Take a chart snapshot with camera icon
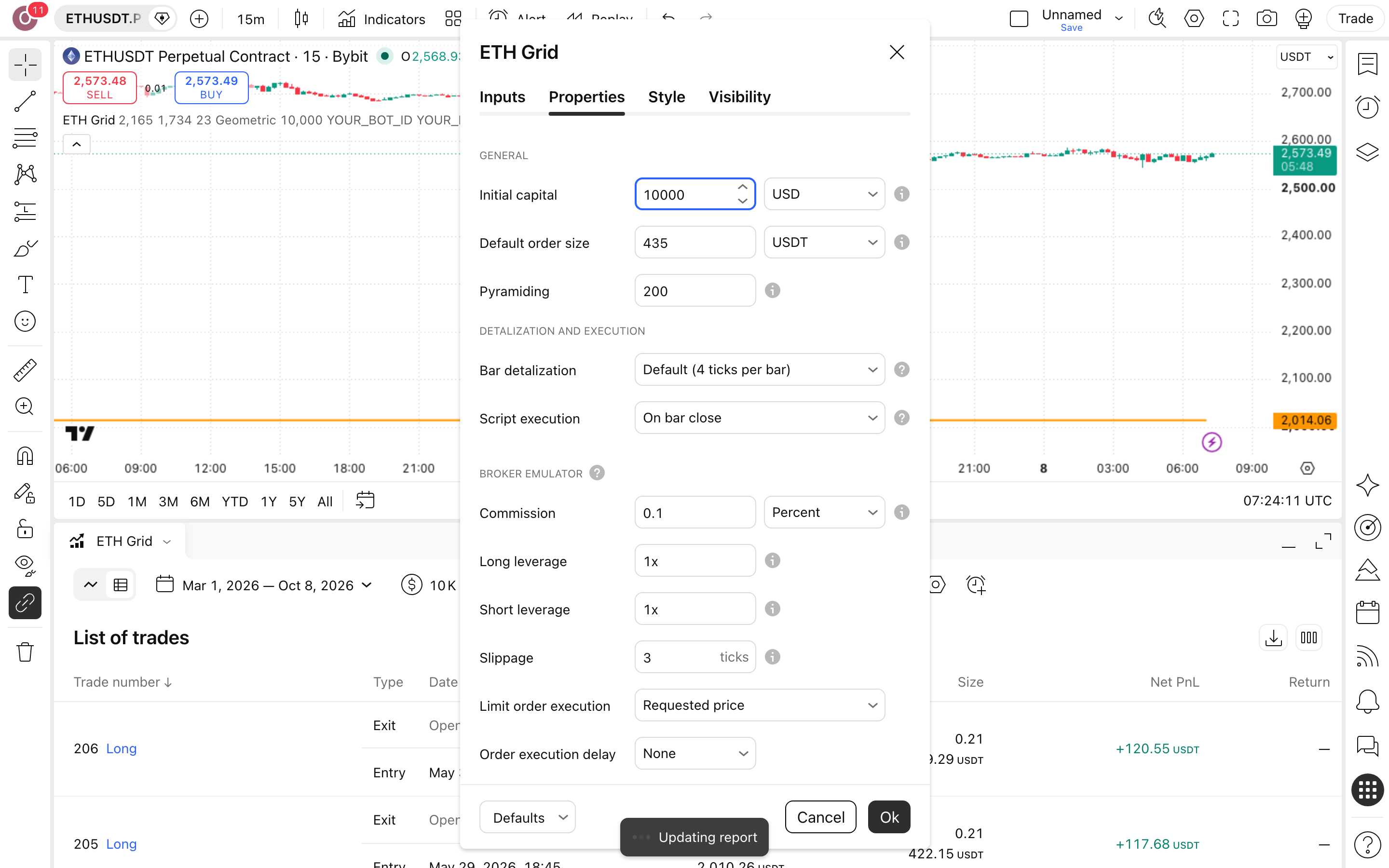Screen dimensions: 1389x868 1267,19
